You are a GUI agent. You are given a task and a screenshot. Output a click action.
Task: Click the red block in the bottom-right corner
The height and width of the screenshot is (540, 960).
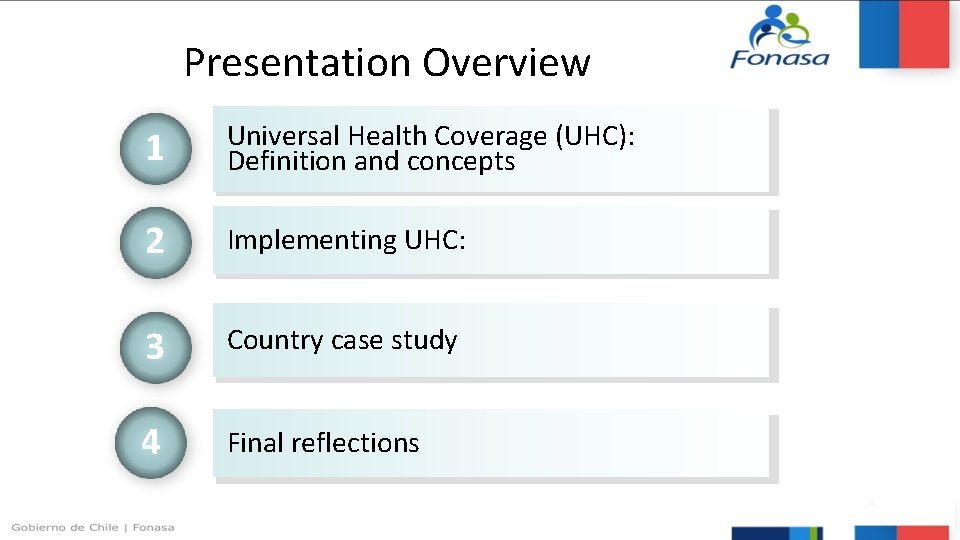(923, 533)
